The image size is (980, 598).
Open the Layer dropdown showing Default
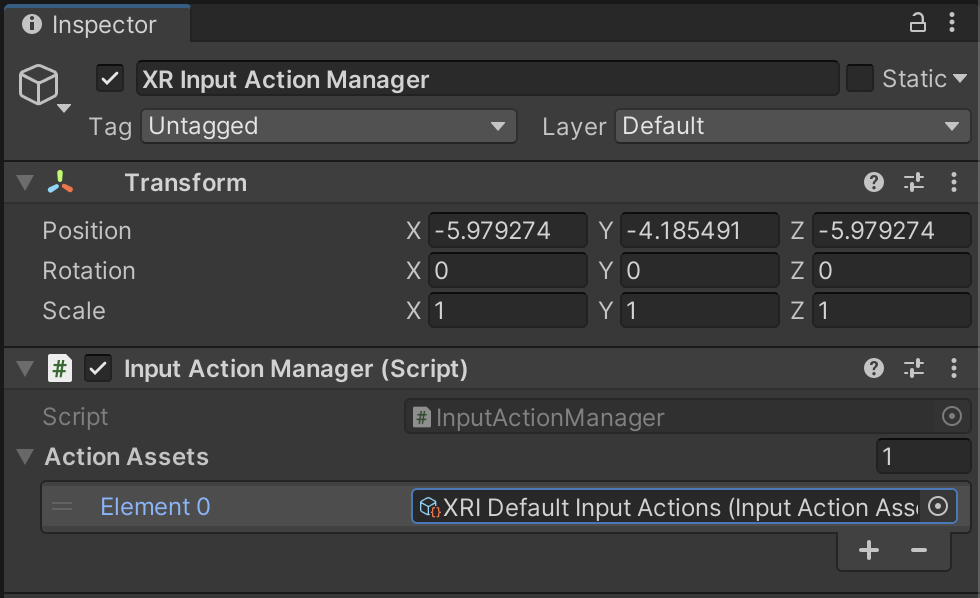click(x=791, y=127)
